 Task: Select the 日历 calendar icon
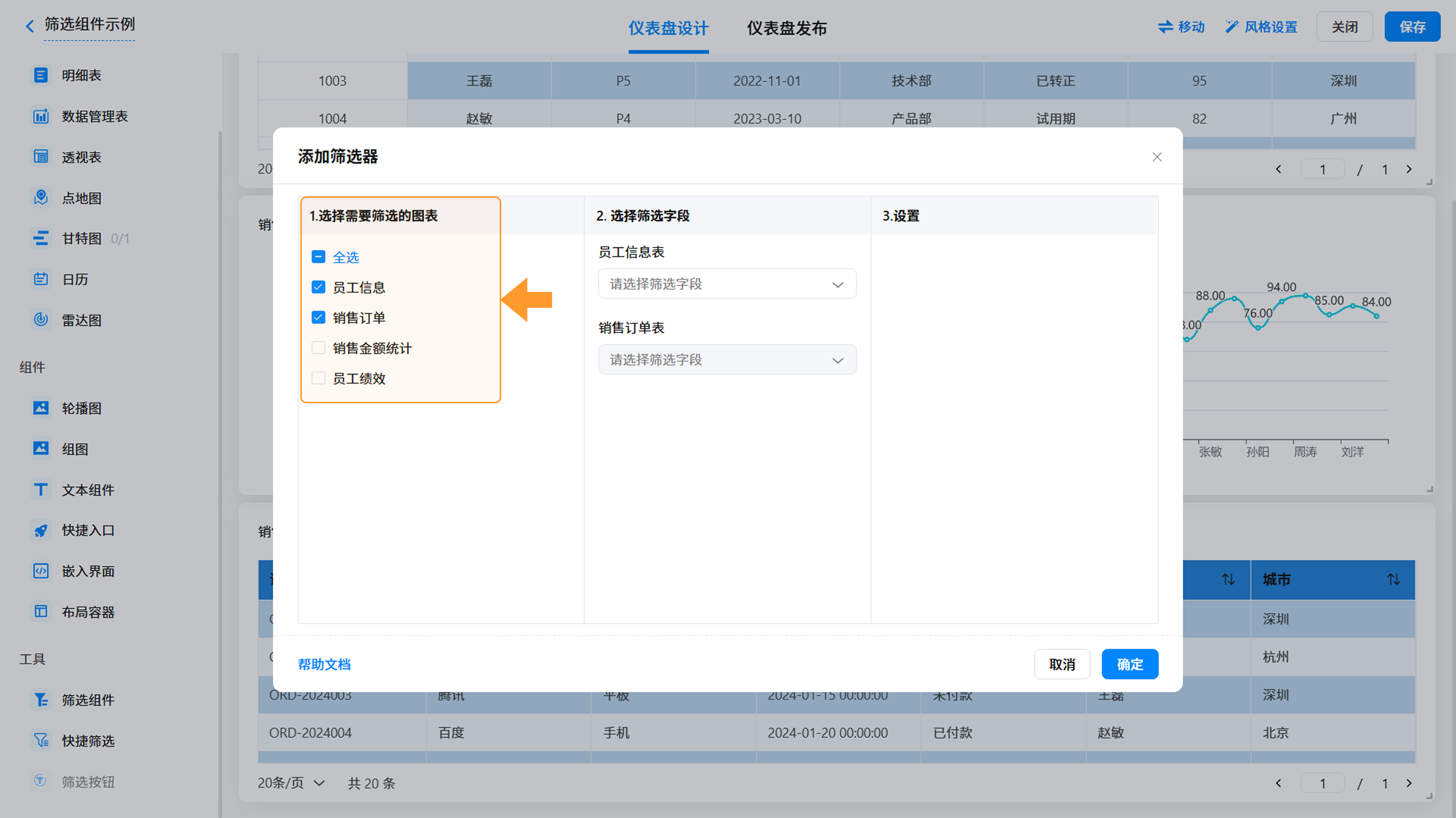click(x=41, y=279)
